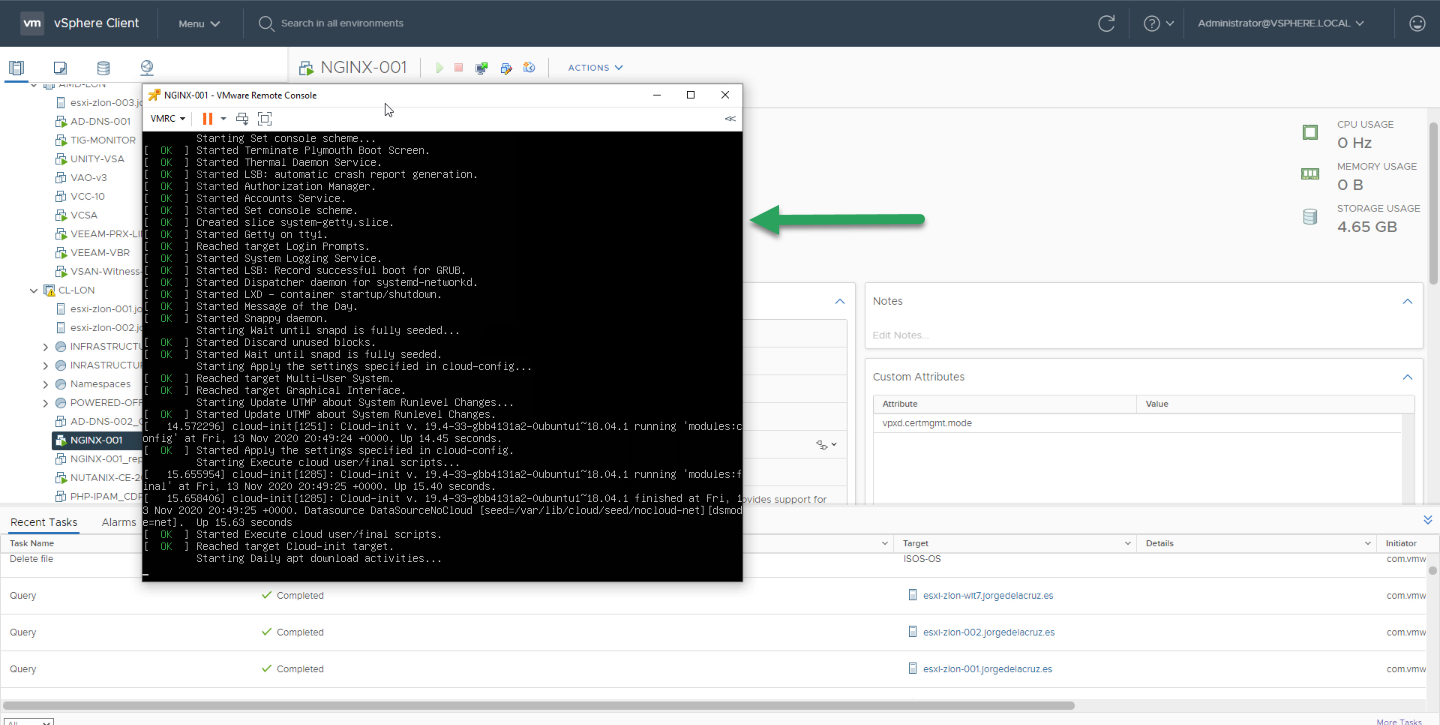Select NGINX-001_rep VM in the tree
1440x725 pixels.
(x=105, y=459)
